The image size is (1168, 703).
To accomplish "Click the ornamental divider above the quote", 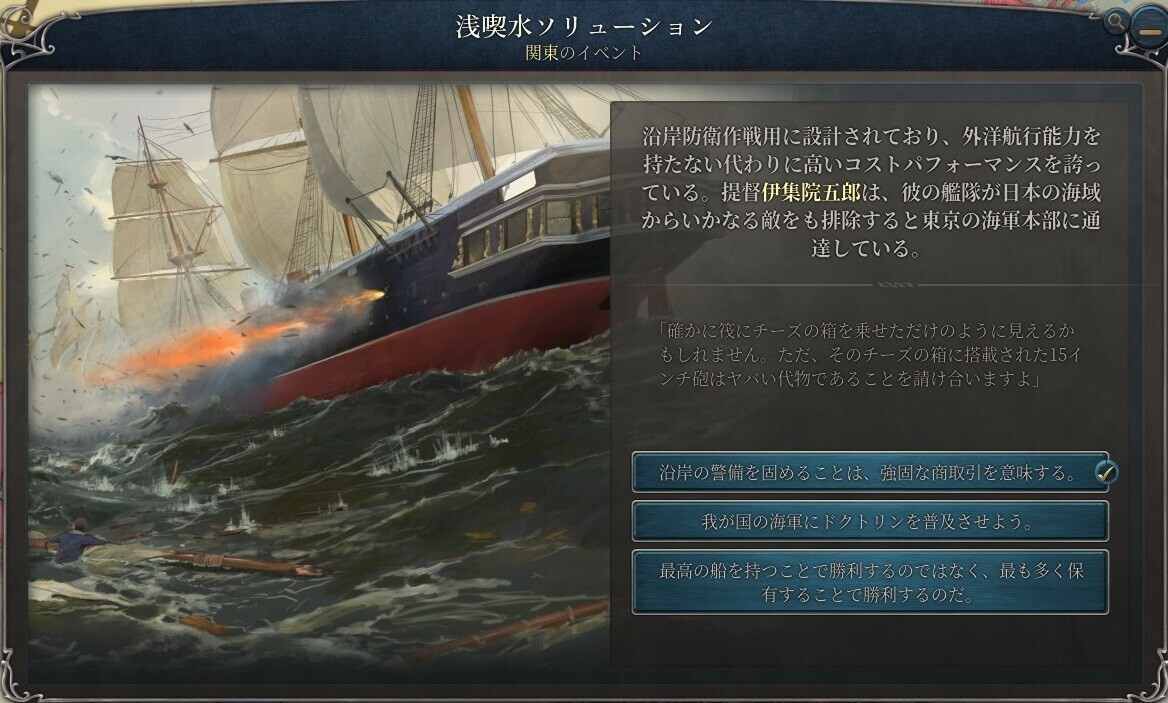I will pos(894,284).
